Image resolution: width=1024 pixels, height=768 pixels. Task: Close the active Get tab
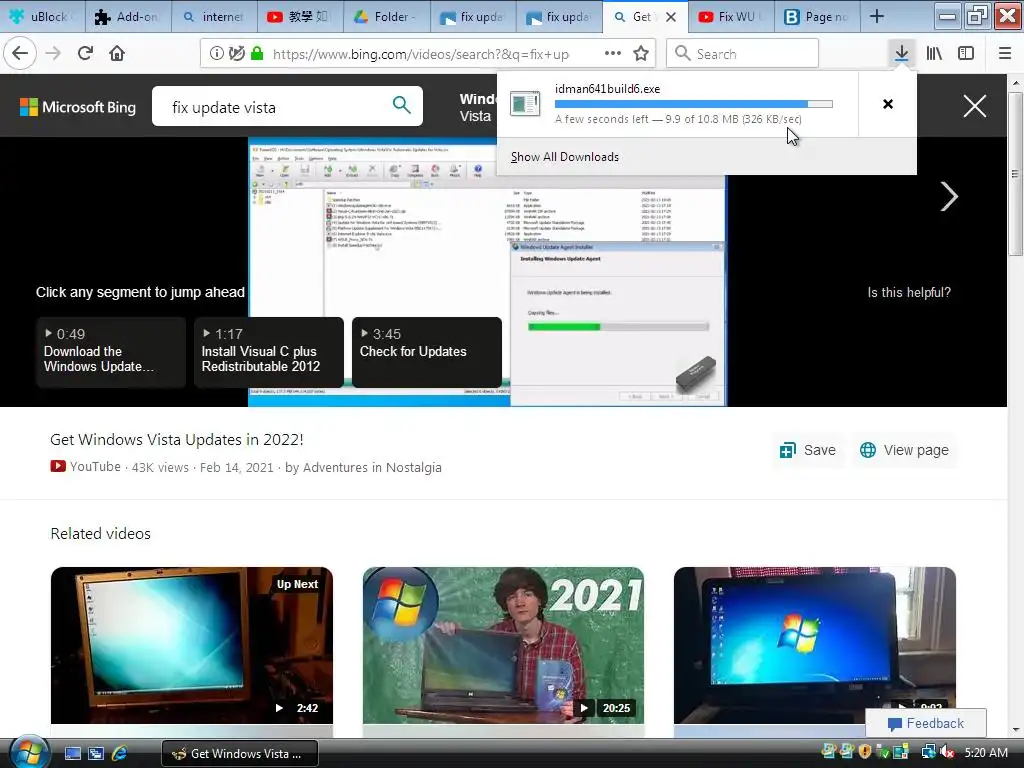tap(671, 17)
